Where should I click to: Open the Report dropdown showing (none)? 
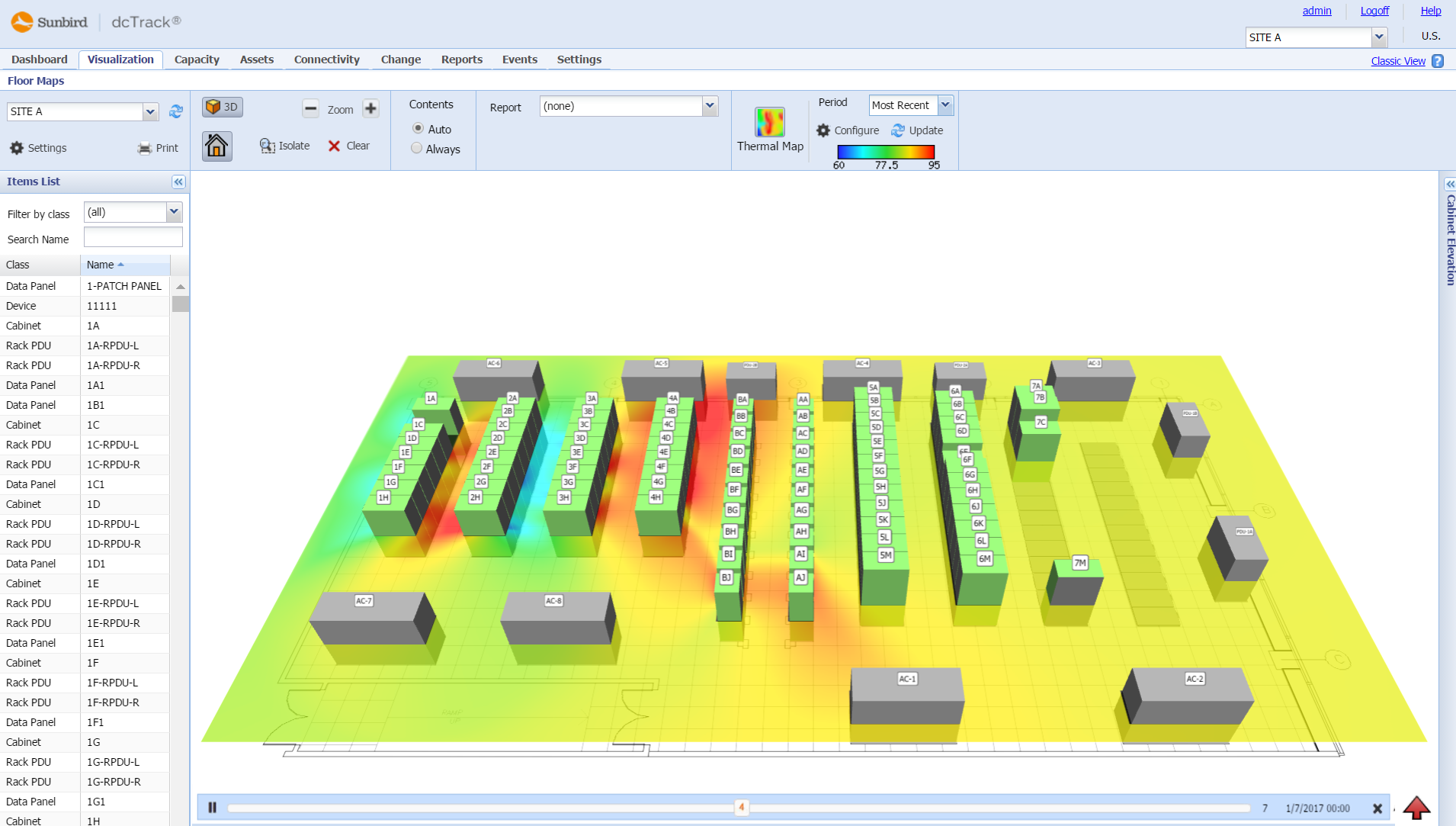627,106
